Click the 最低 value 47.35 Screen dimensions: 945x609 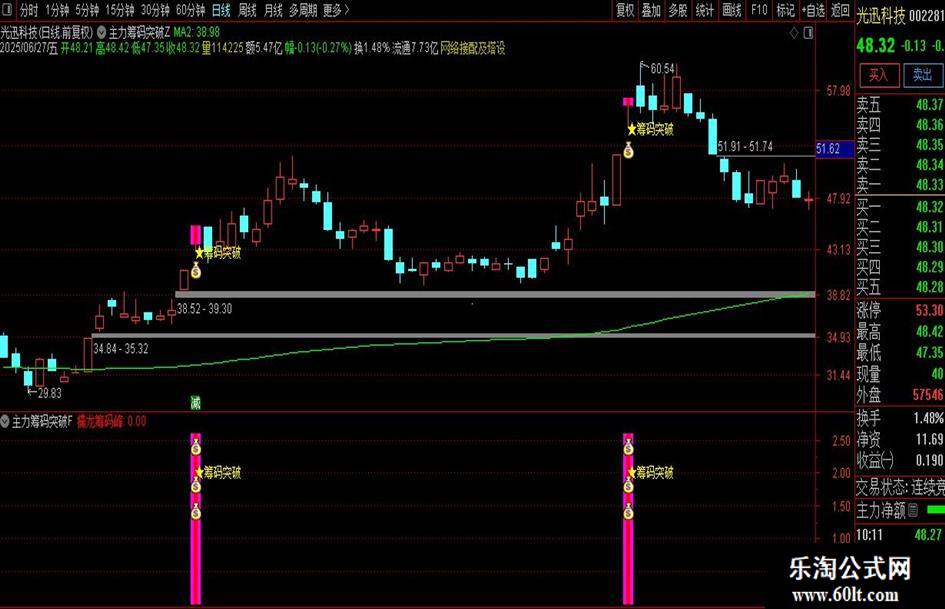(x=929, y=353)
